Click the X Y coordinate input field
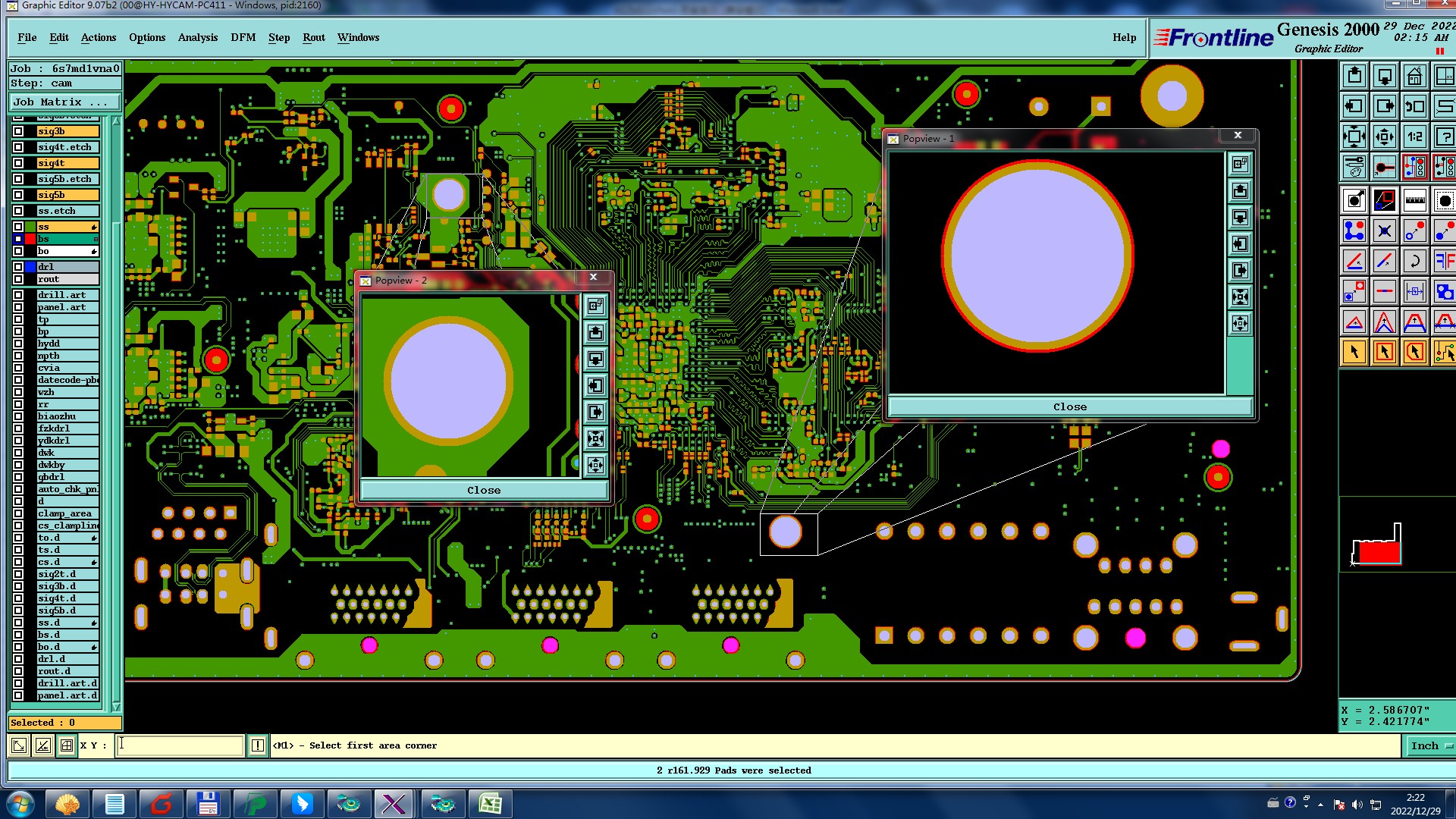The image size is (1456, 819). coord(180,745)
